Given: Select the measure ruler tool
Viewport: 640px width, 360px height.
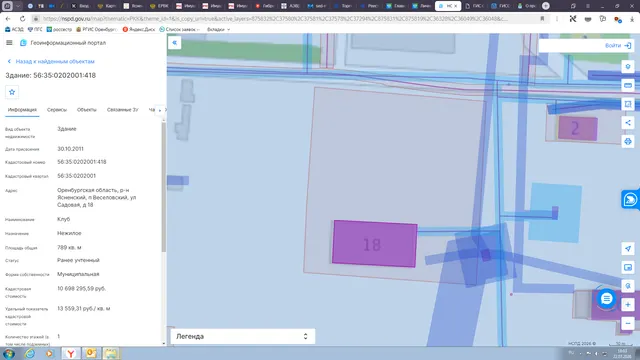Looking at the screenshot, I should 628,85.
